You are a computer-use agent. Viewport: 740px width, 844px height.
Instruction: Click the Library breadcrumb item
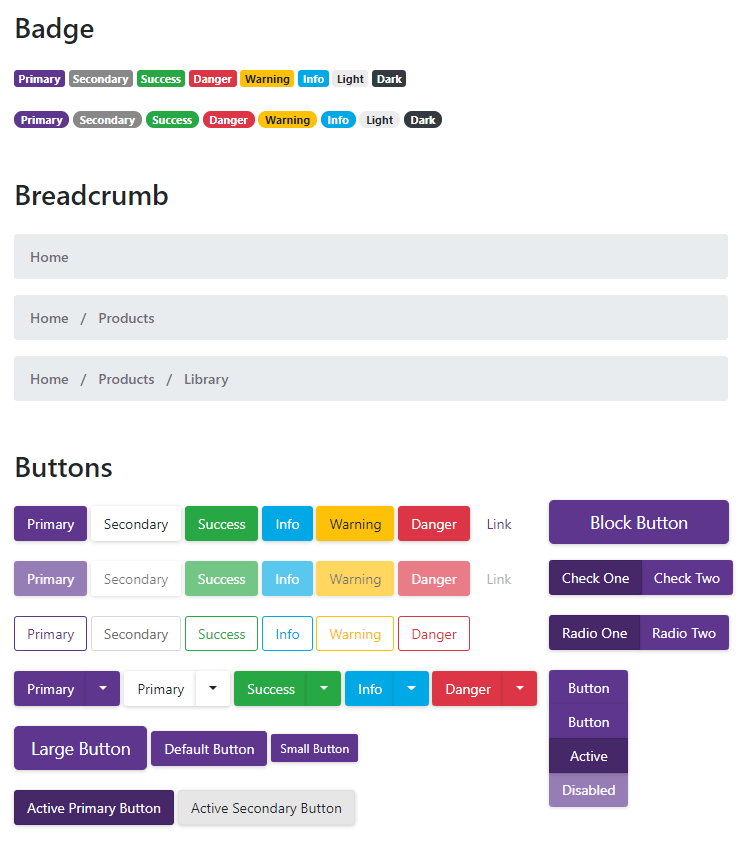[205, 379]
